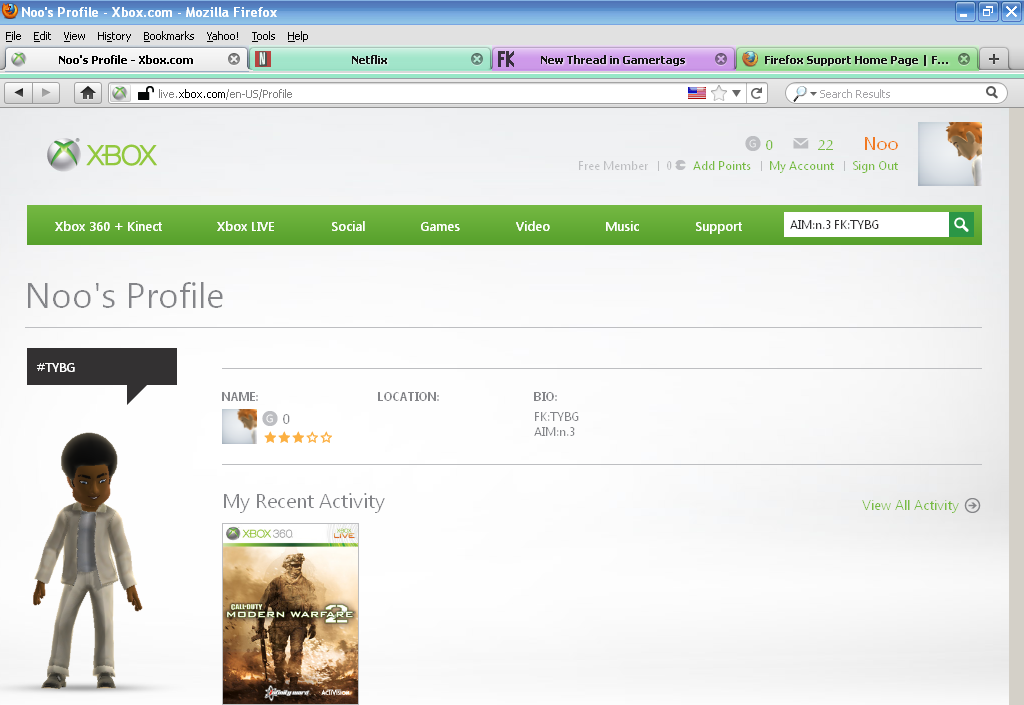Image resolution: width=1024 pixels, height=705 pixels.
Task: Click the browser Forward arrow button
Action: pos(46,93)
